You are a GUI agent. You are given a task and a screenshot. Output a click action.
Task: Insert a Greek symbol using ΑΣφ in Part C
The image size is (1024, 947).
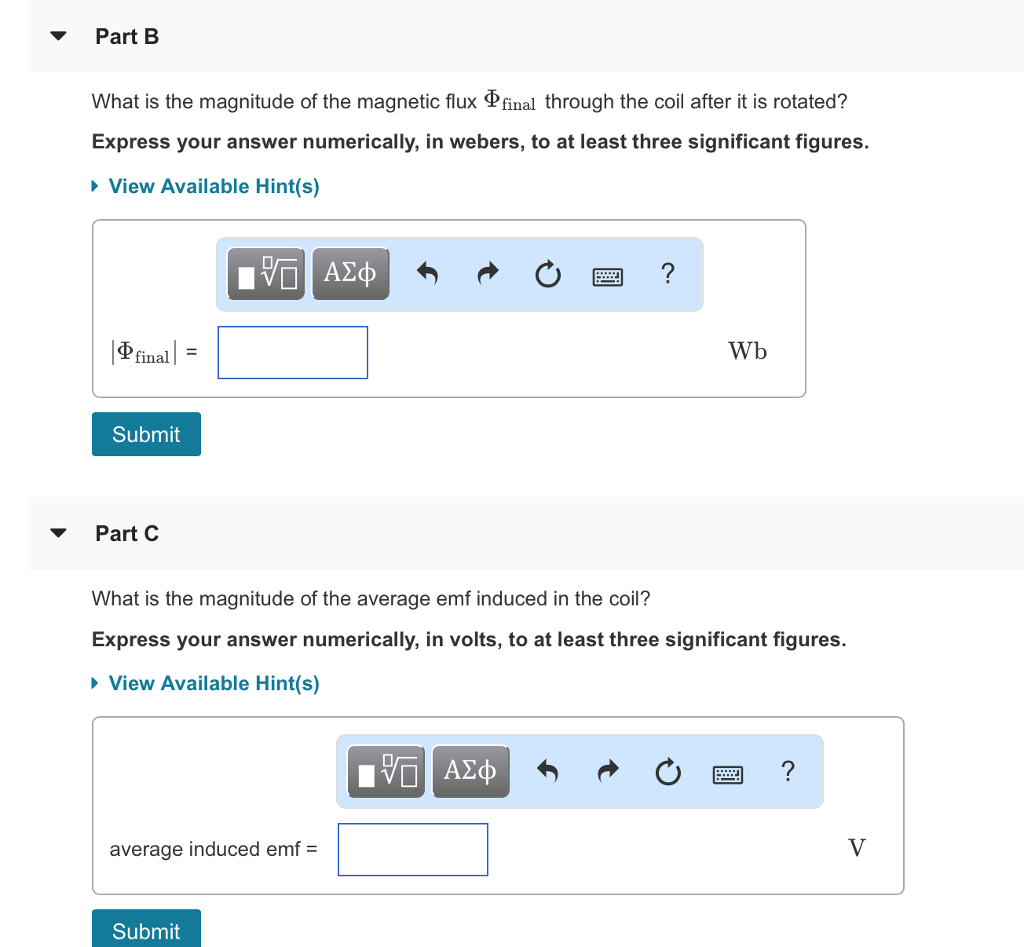pyautogui.click(x=470, y=770)
